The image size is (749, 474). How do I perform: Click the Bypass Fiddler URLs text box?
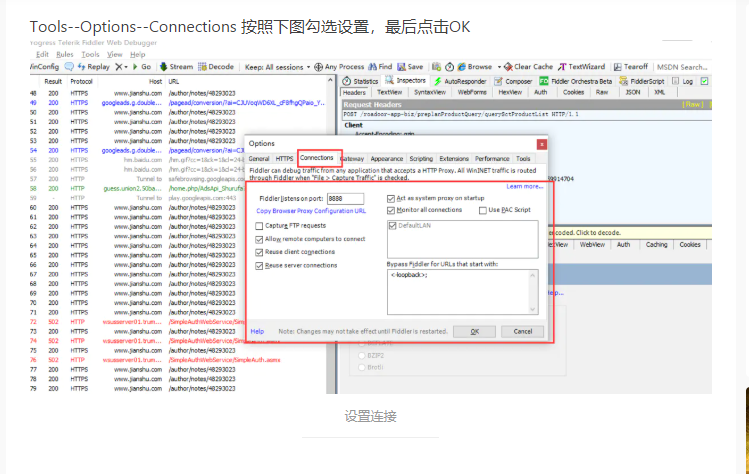pyautogui.click(x=462, y=292)
